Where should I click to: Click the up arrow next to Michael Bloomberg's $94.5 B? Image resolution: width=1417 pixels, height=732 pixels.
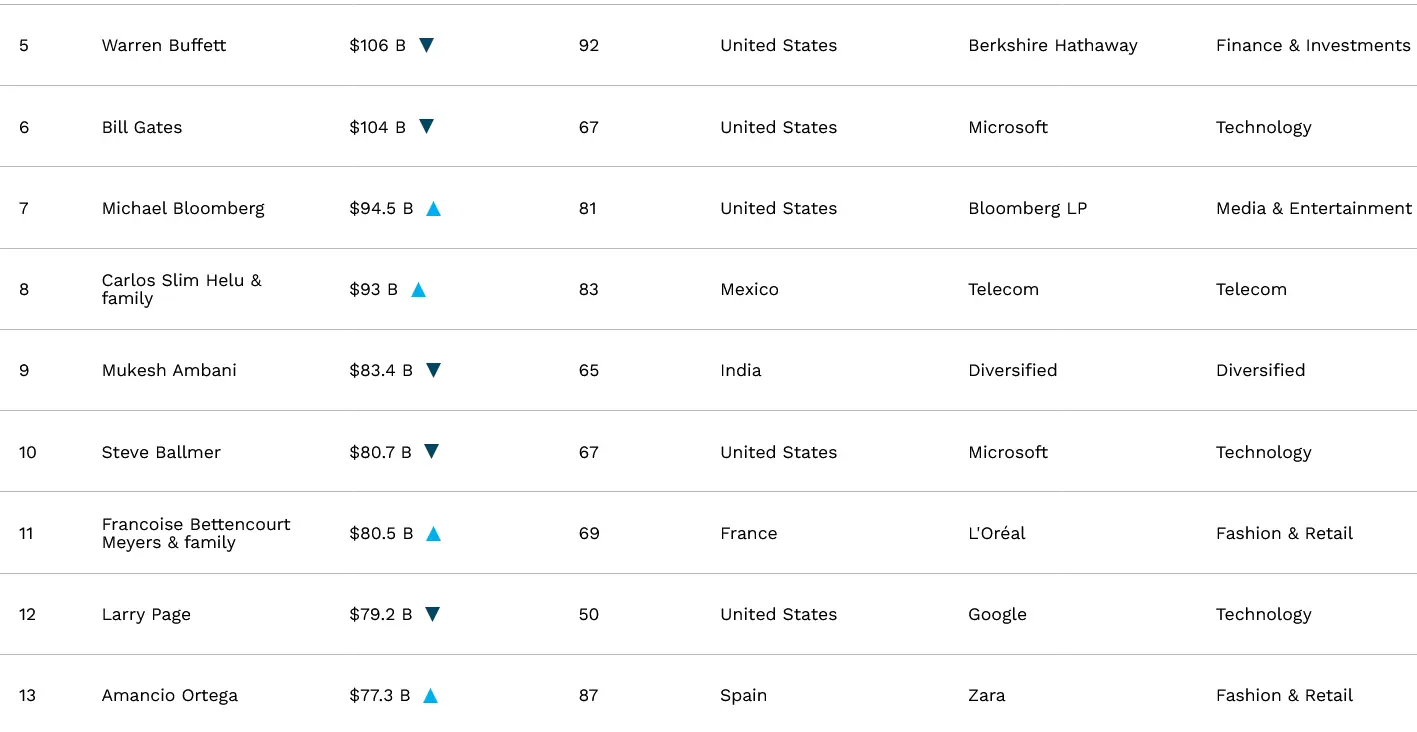point(433,208)
